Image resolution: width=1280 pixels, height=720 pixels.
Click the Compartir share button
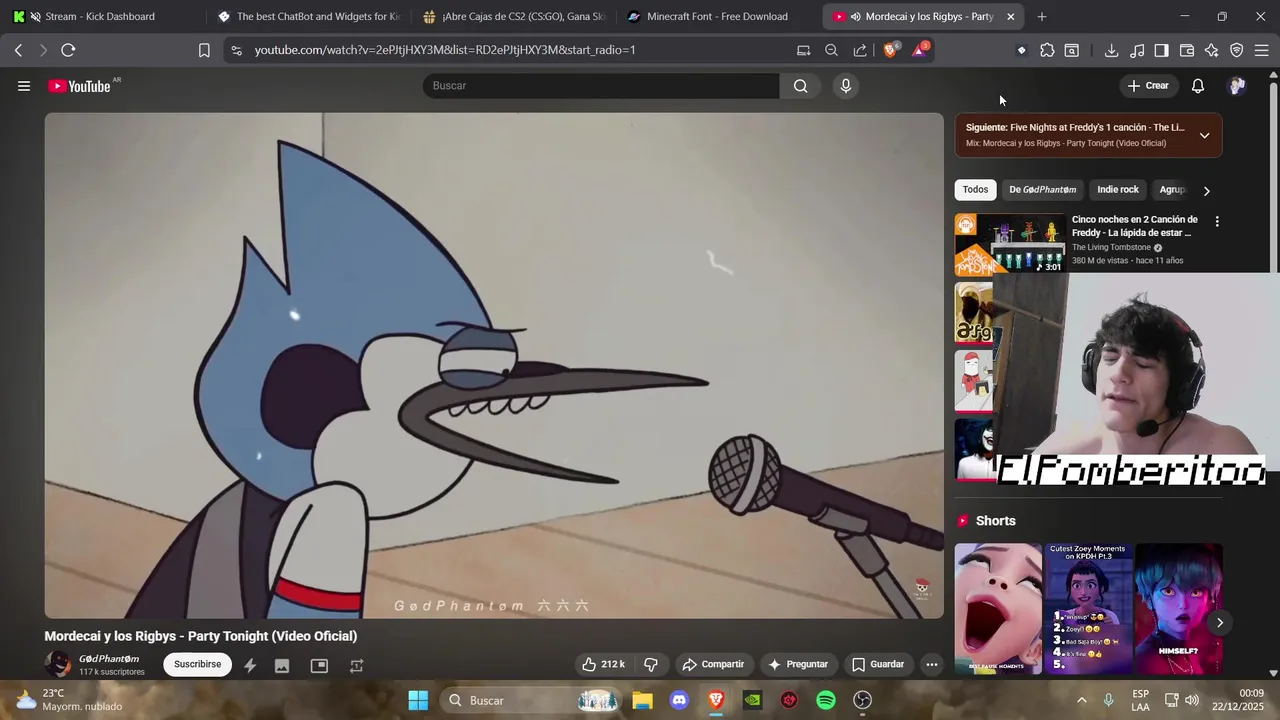(713, 664)
